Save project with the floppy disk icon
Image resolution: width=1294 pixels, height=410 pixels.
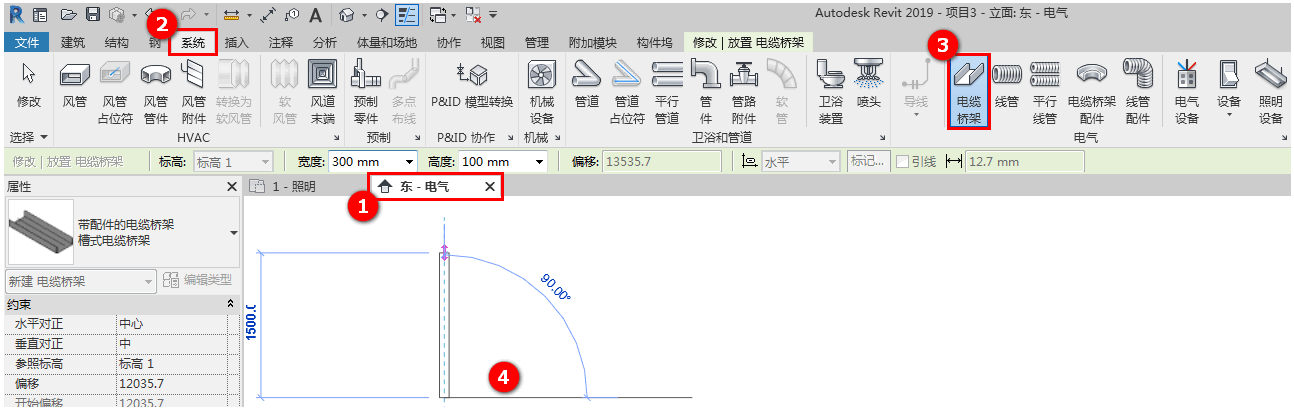(x=92, y=15)
